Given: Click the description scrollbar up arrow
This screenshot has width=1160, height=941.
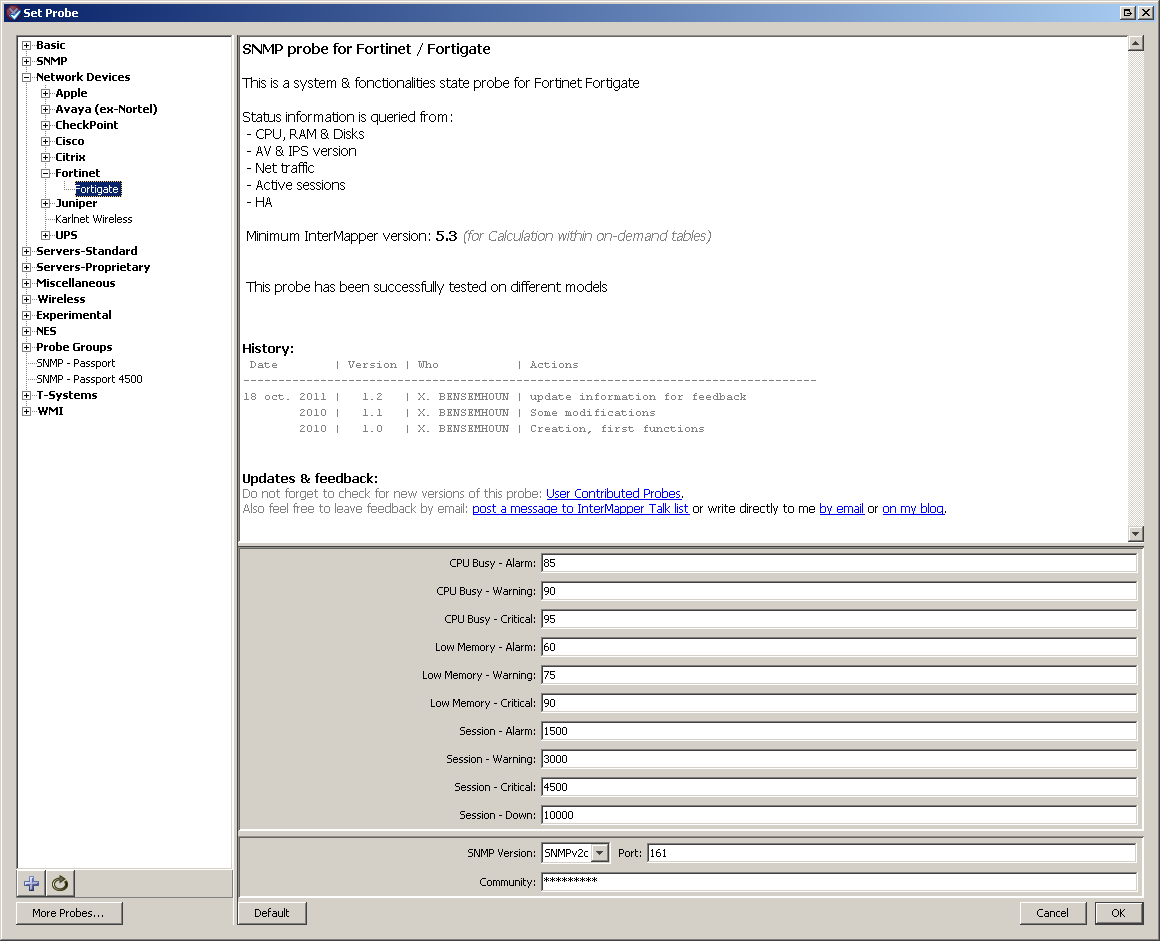Looking at the screenshot, I should 1136,44.
